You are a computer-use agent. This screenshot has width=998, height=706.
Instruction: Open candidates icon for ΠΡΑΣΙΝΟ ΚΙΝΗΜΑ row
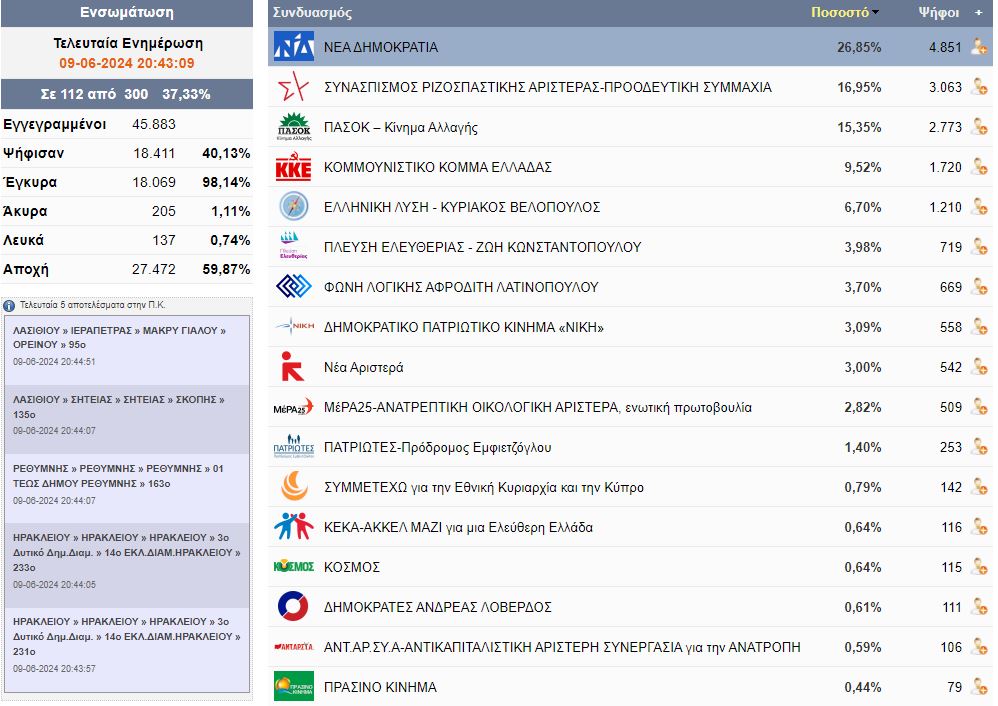click(x=979, y=687)
